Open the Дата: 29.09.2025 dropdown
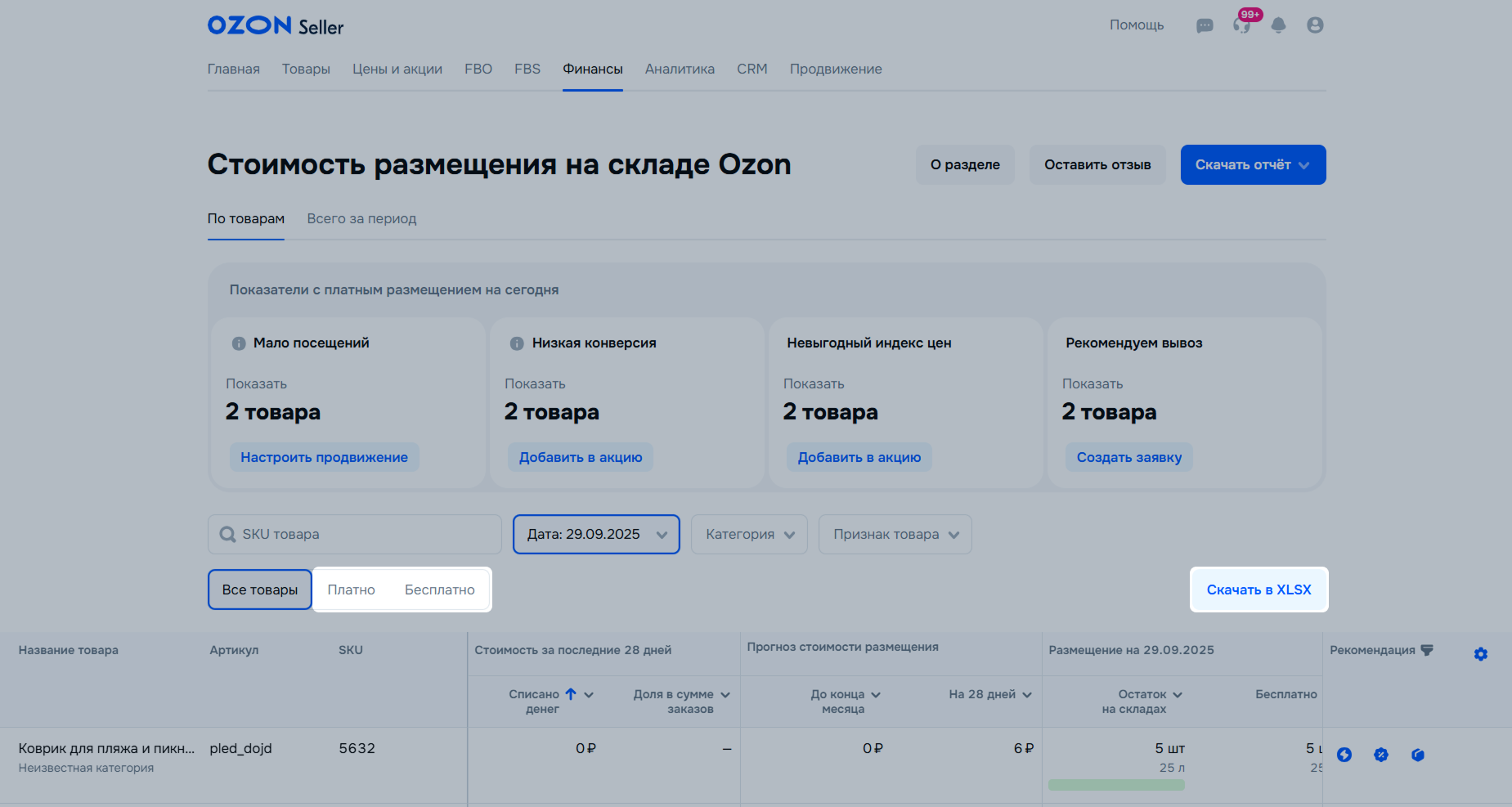Image resolution: width=1512 pixels, height=807 pixels. (x=596, y=534)
